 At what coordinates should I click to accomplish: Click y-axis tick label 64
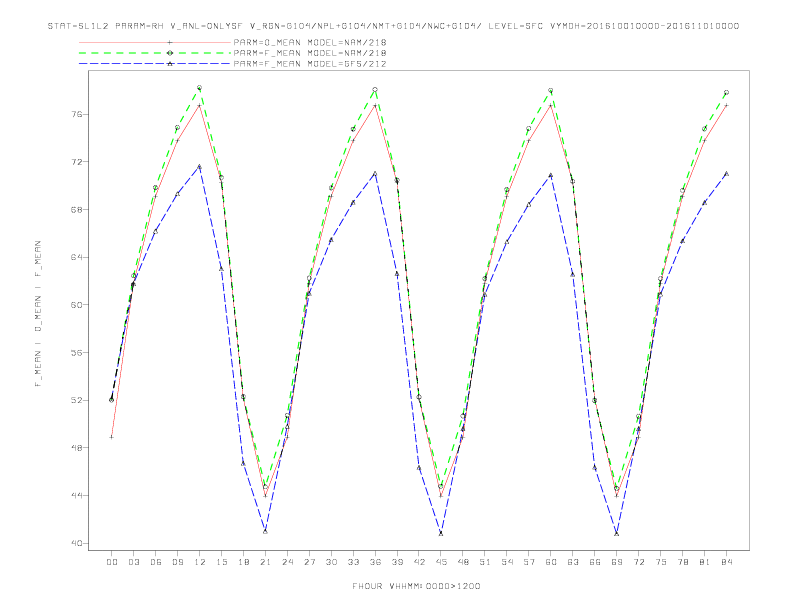click(x=78, y=258)
